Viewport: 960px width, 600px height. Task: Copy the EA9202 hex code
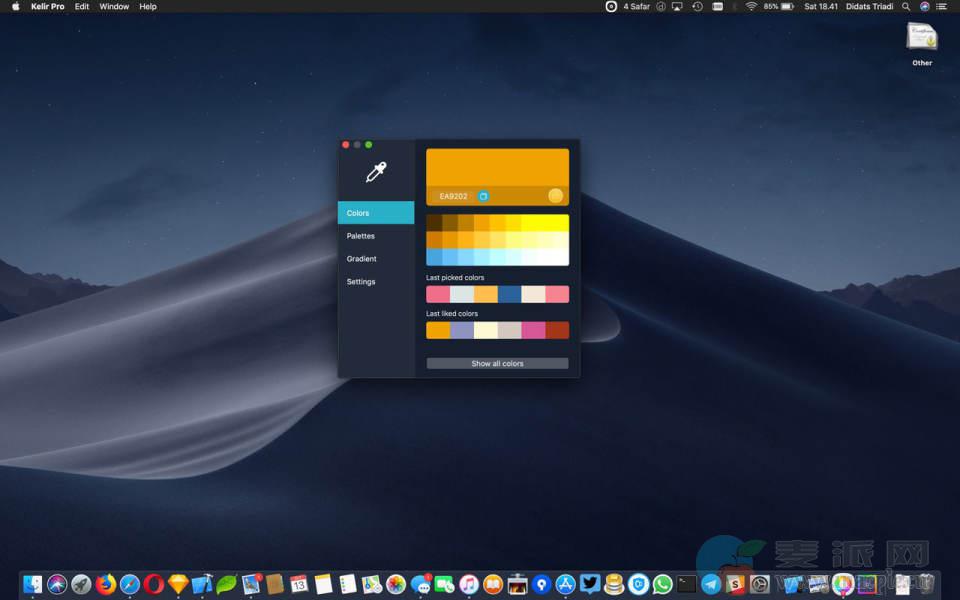coord(483,196)
